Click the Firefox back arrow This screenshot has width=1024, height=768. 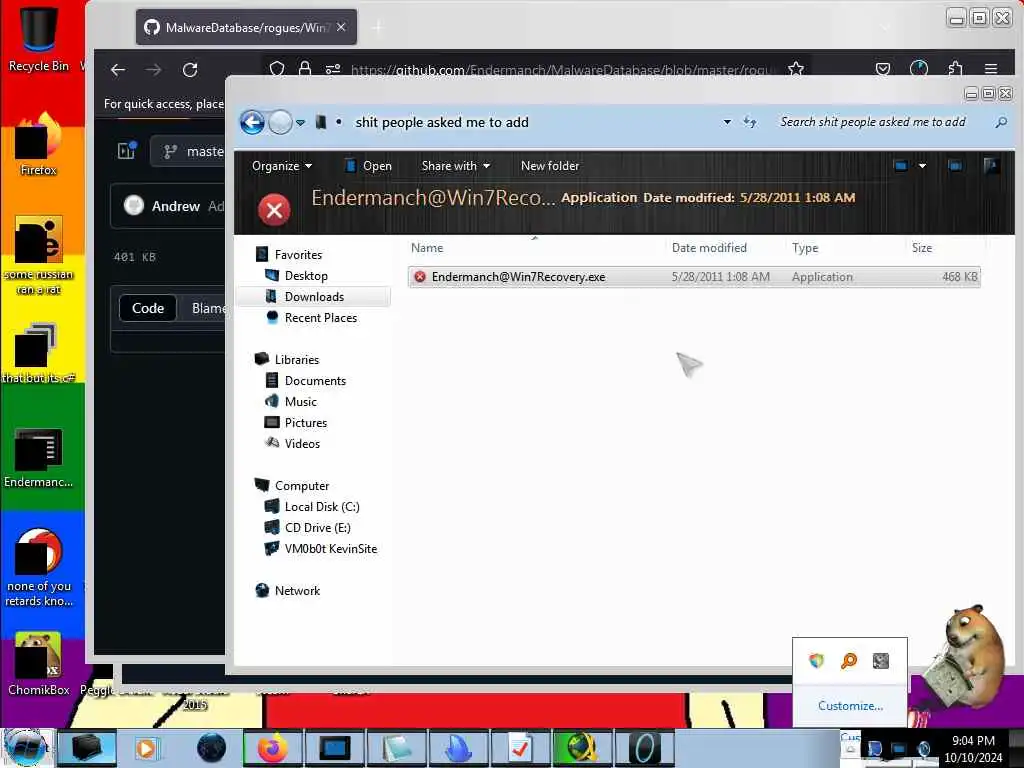pos(118,70)
